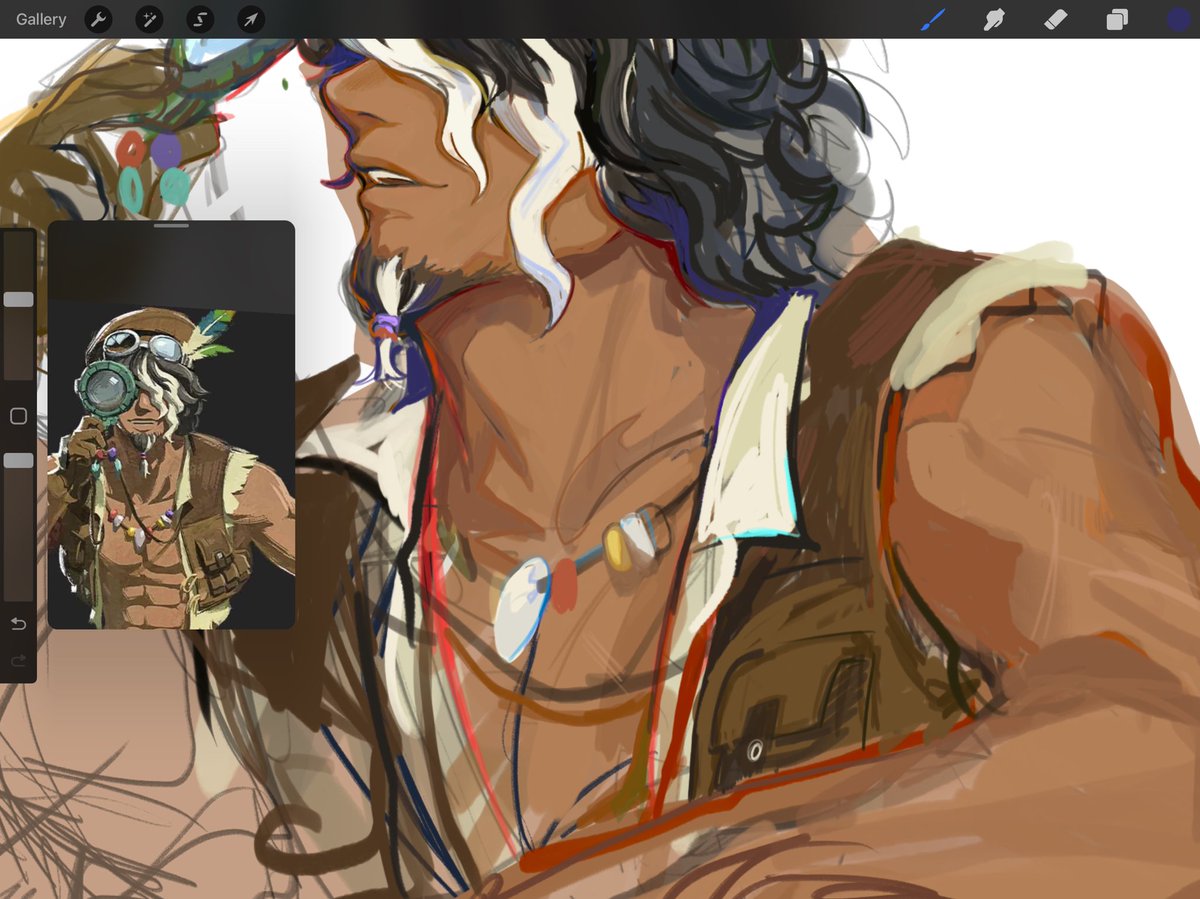
Task: Open the Adjustments magic wand menu
Action: coord(149,19)
